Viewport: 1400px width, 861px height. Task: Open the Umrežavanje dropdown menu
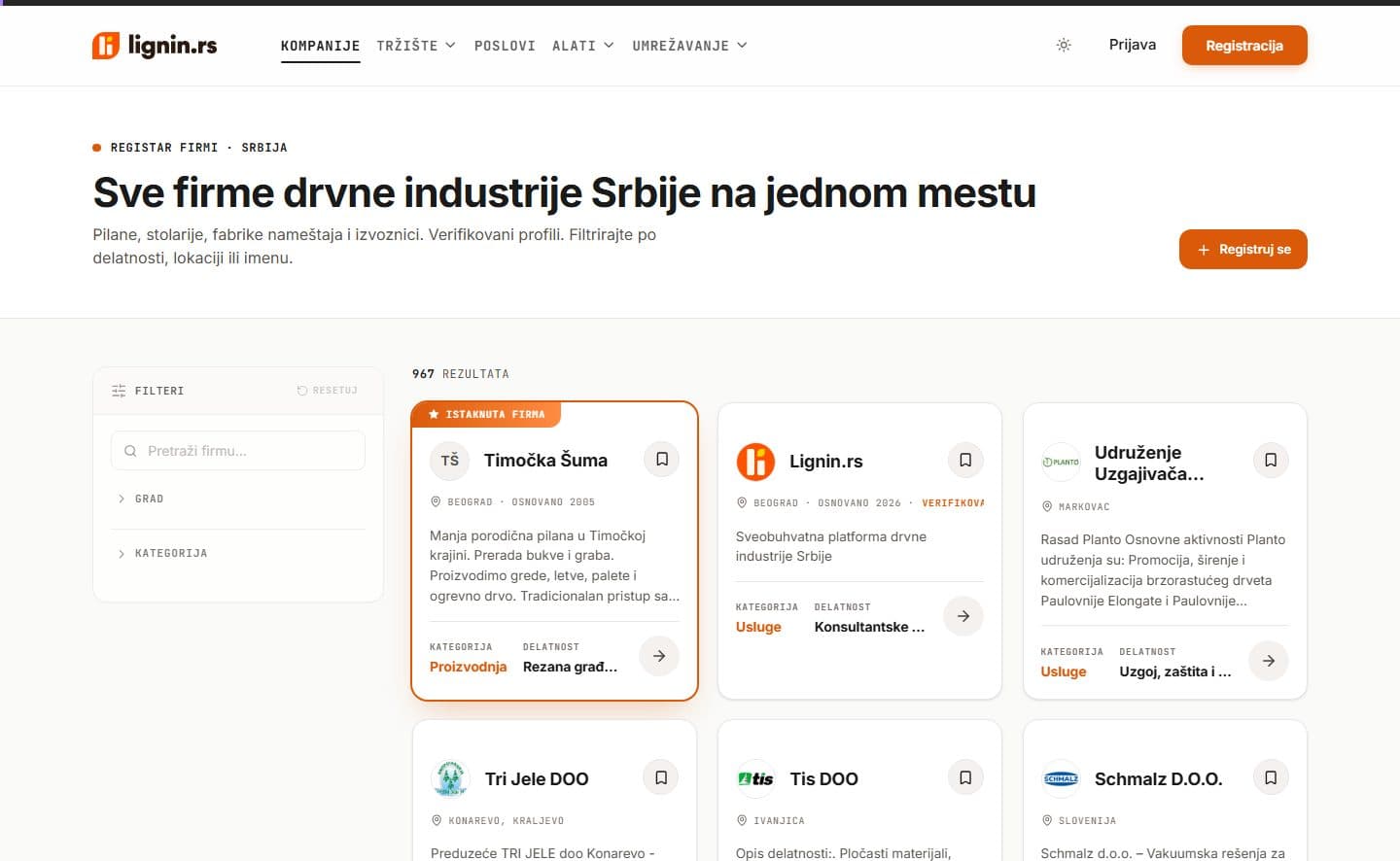pos(690,46)
